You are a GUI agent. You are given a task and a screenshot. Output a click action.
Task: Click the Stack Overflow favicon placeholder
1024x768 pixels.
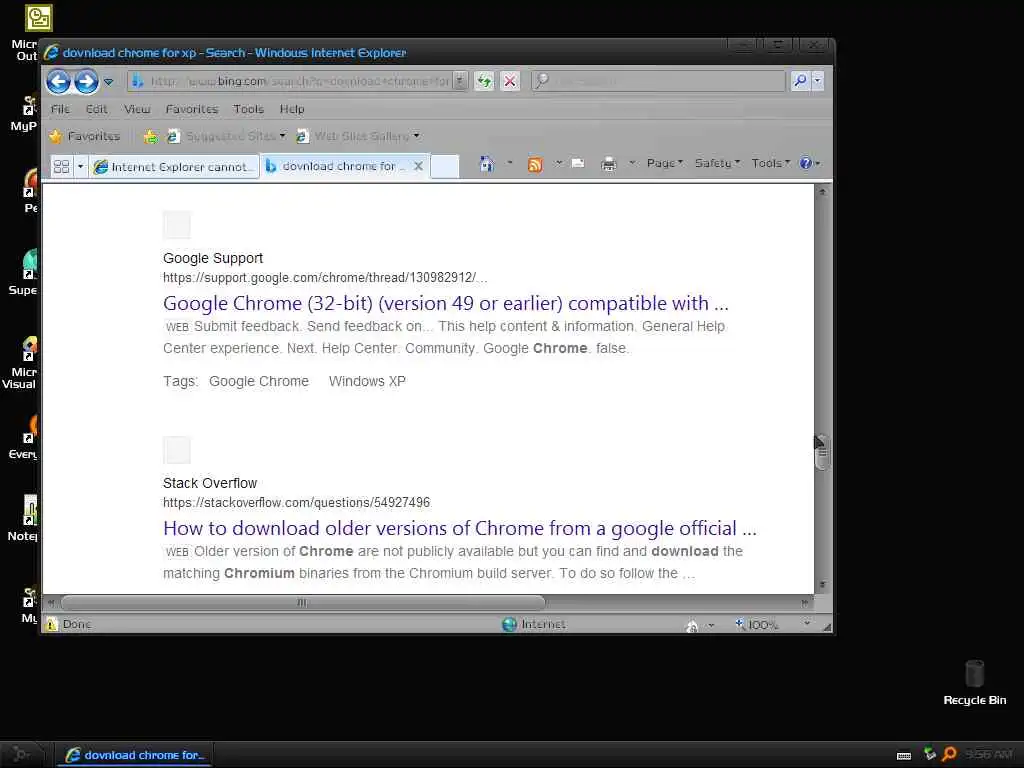[176, 450]
